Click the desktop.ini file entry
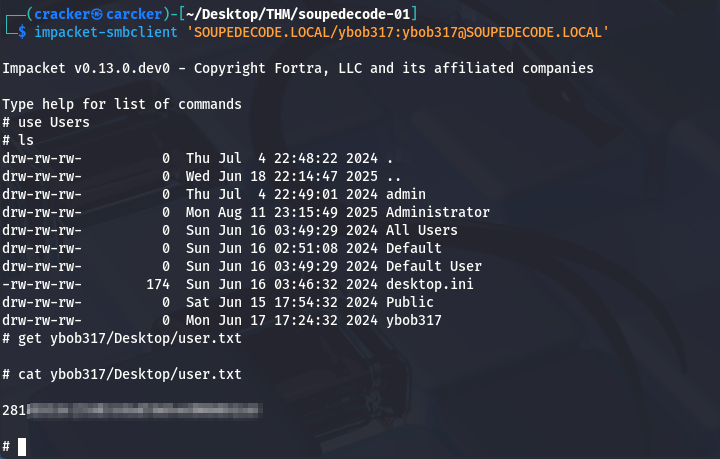Screen dimensions: 720x459 tap(429, 284)
